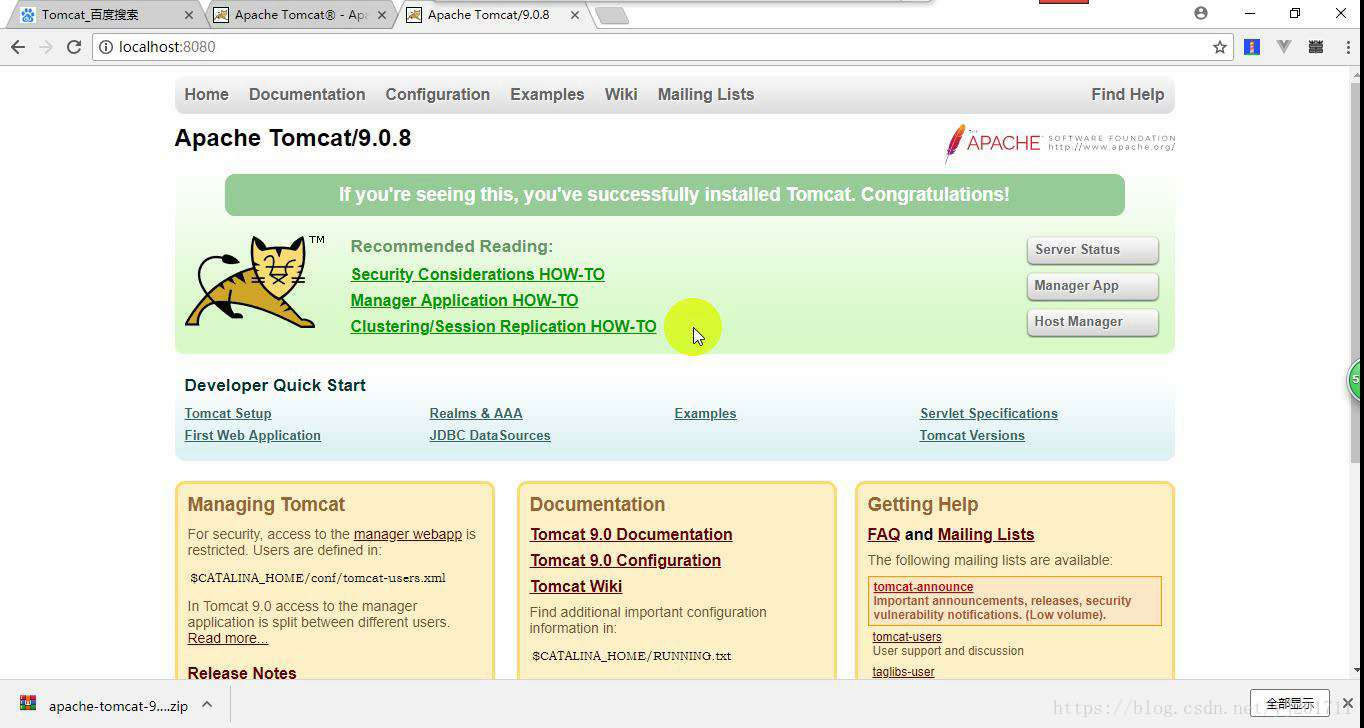Open the Examples link under Developer Quick Start

coord(705,413)
